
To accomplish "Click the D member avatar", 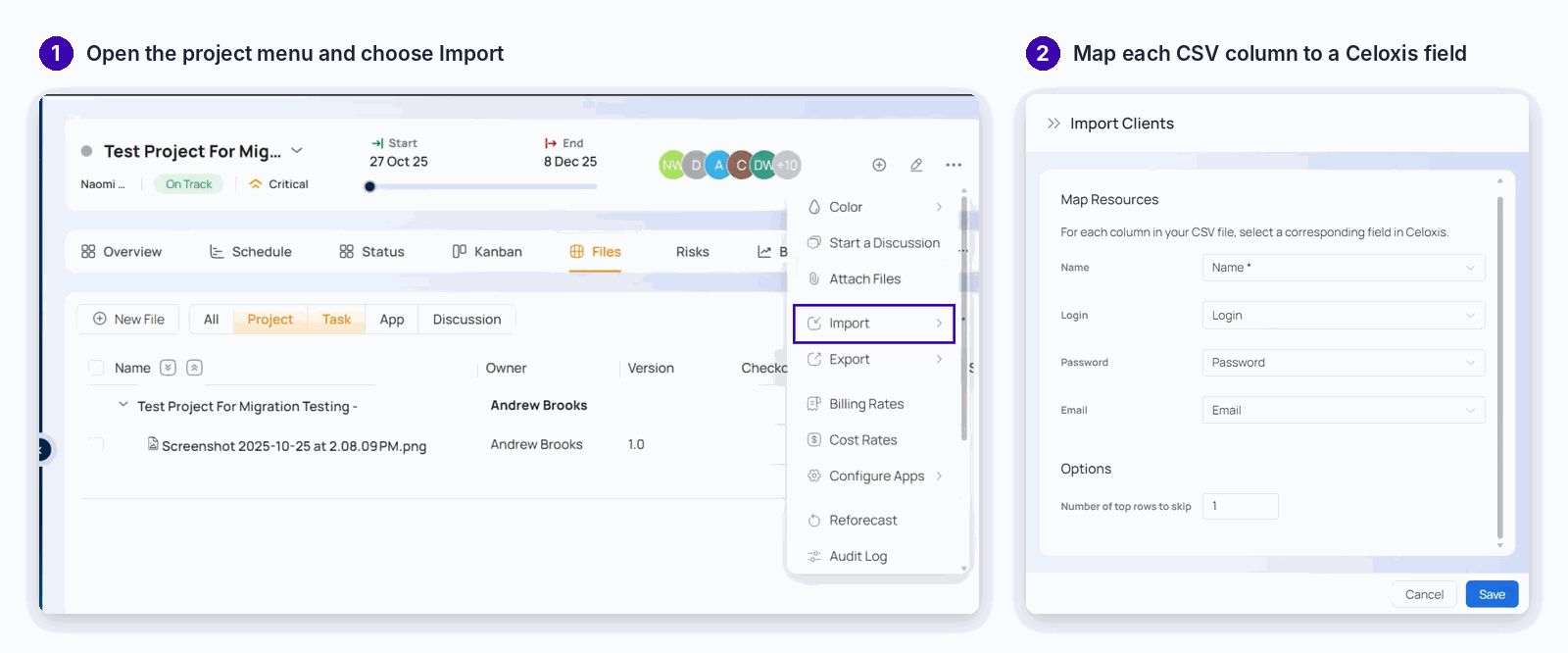I will [x=696, y=165].
